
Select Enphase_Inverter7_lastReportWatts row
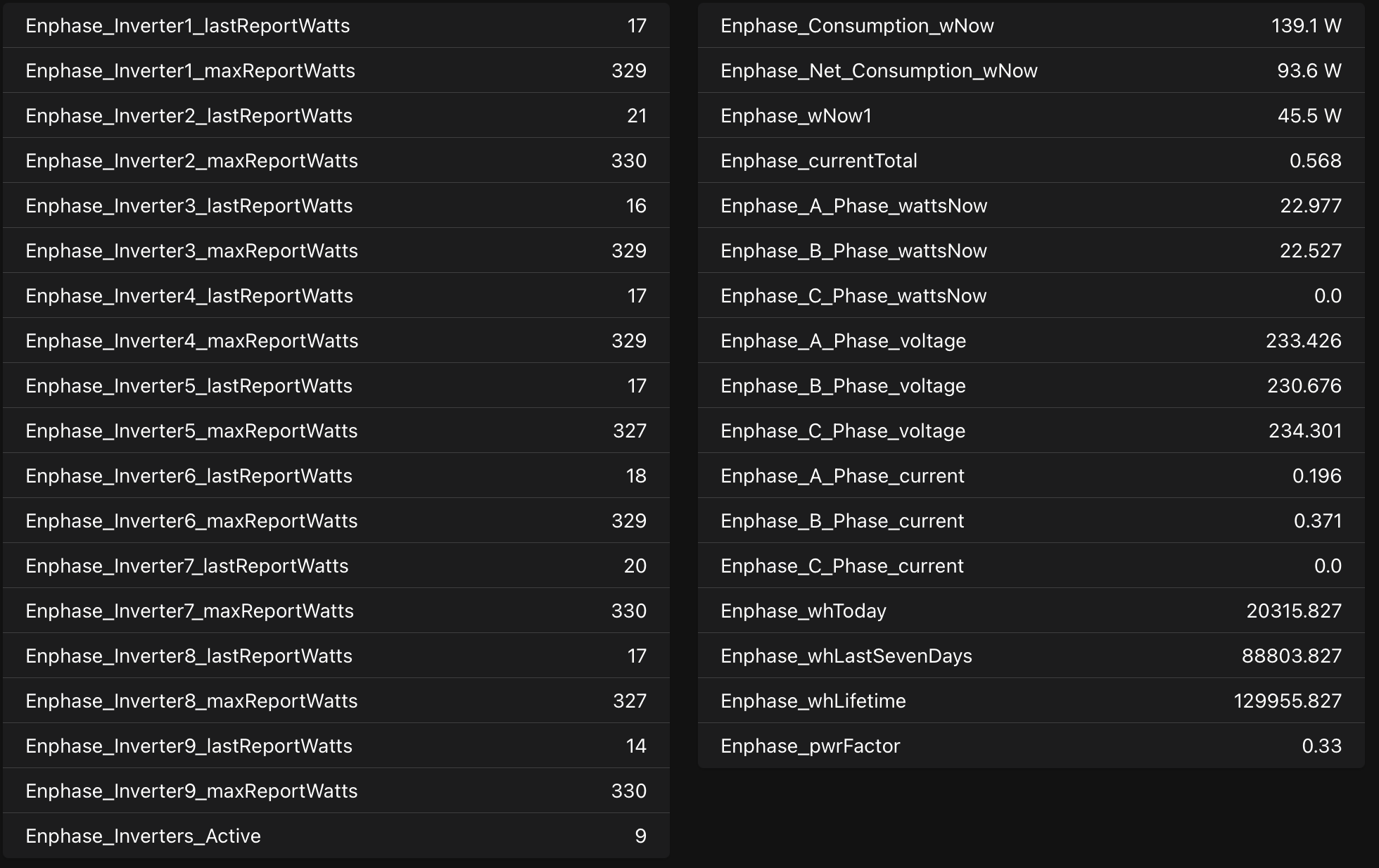(x=336, y=566)
